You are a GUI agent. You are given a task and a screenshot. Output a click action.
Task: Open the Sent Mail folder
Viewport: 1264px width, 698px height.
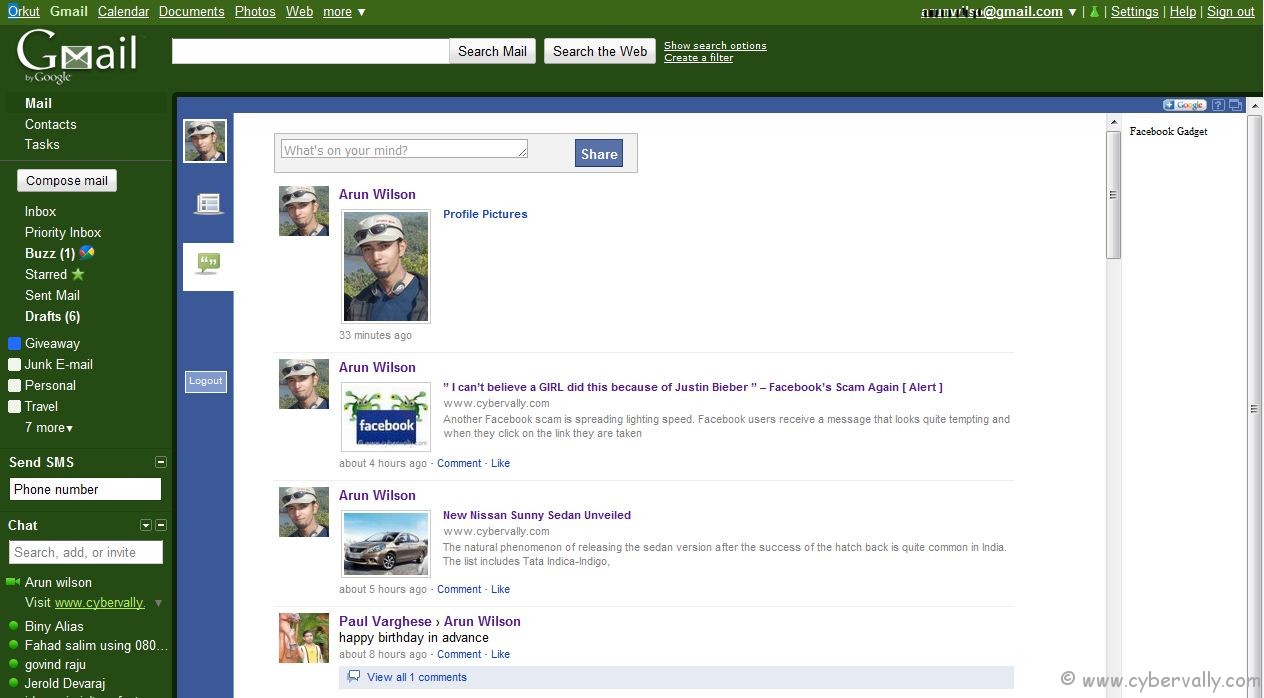[x=53, y=295]
